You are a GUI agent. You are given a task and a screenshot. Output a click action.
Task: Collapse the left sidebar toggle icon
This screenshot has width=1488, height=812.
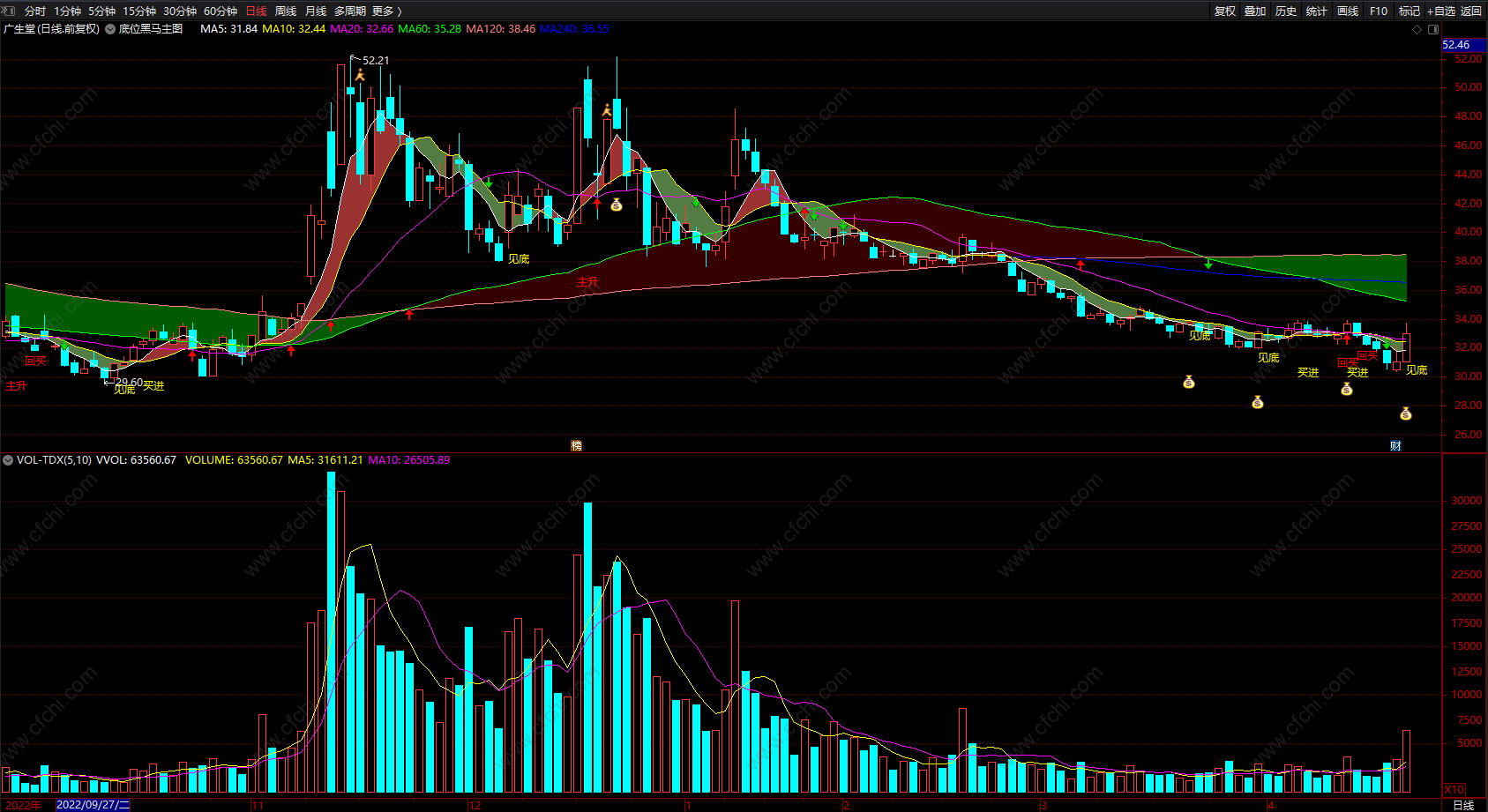coord(9,11)
